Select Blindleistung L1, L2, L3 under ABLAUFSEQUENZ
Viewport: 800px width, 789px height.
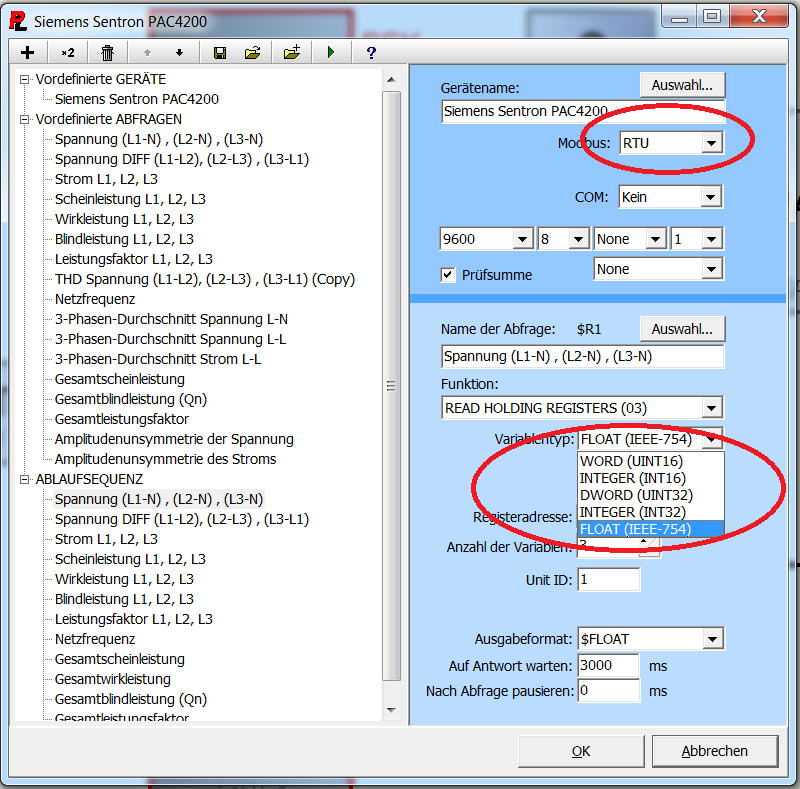pos(124,599)
